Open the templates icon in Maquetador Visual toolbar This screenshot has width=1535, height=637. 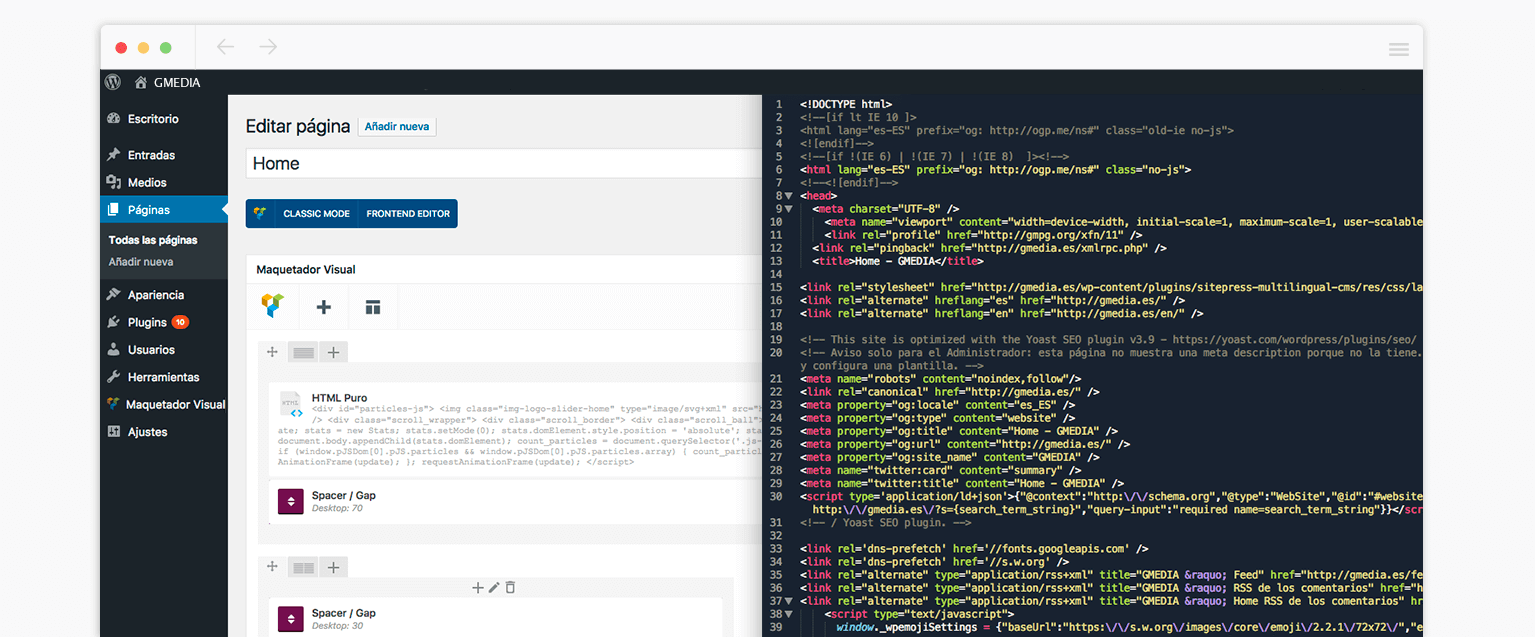pos(372,307)
